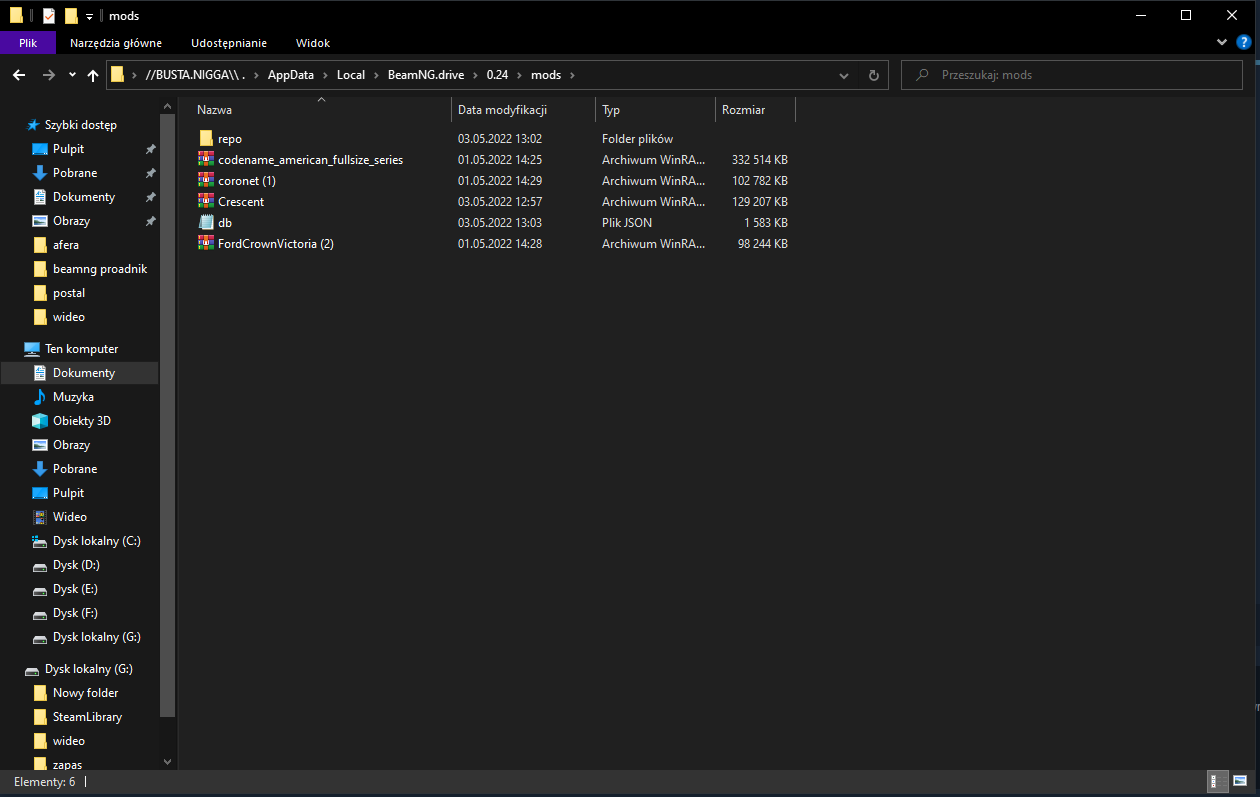1260x797 pixels.
Task: Select FordCrownVictoria (2) archive icon
Action: tap(206, 244)
